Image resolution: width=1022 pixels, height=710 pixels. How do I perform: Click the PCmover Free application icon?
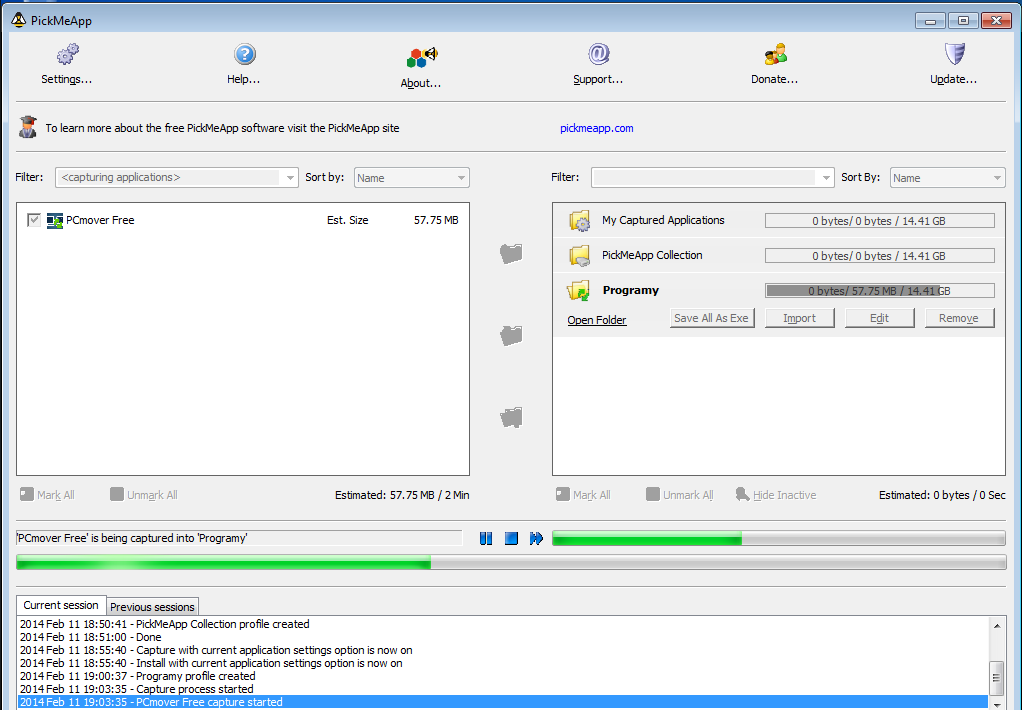tap(55, 220)
